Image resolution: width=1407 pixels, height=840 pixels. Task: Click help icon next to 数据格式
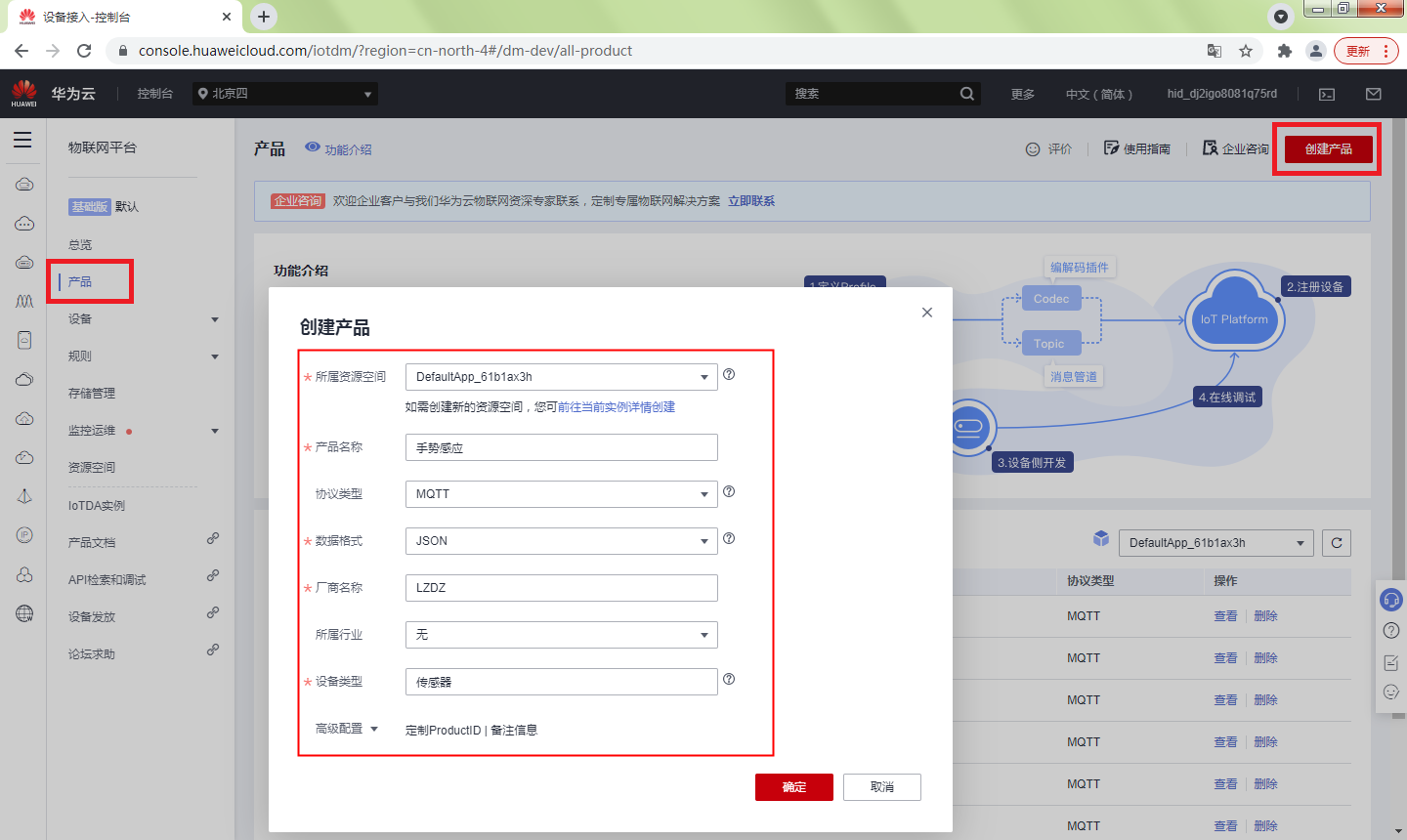[729, 539]
